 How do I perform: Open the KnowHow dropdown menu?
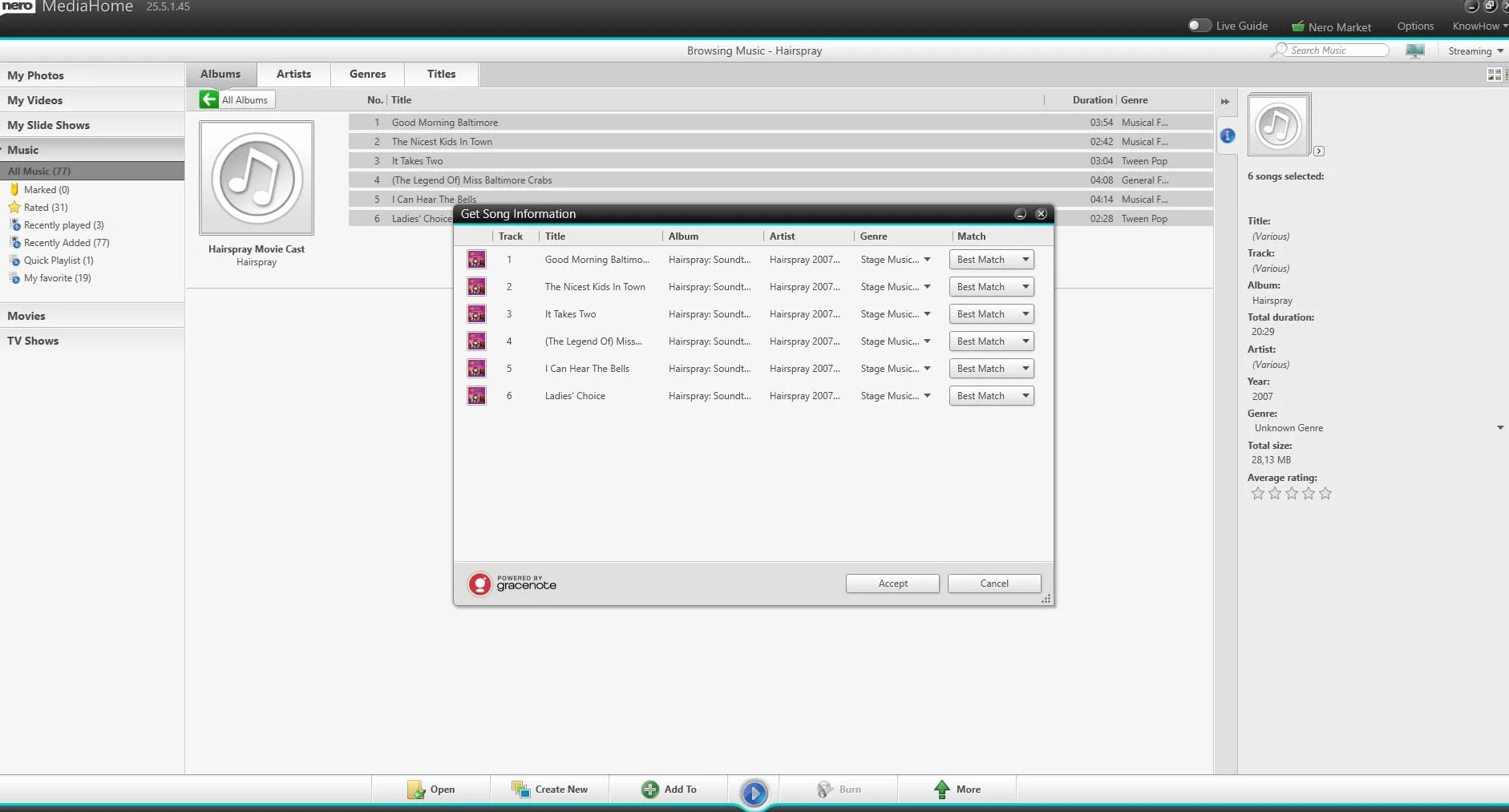coord(1479,26)
